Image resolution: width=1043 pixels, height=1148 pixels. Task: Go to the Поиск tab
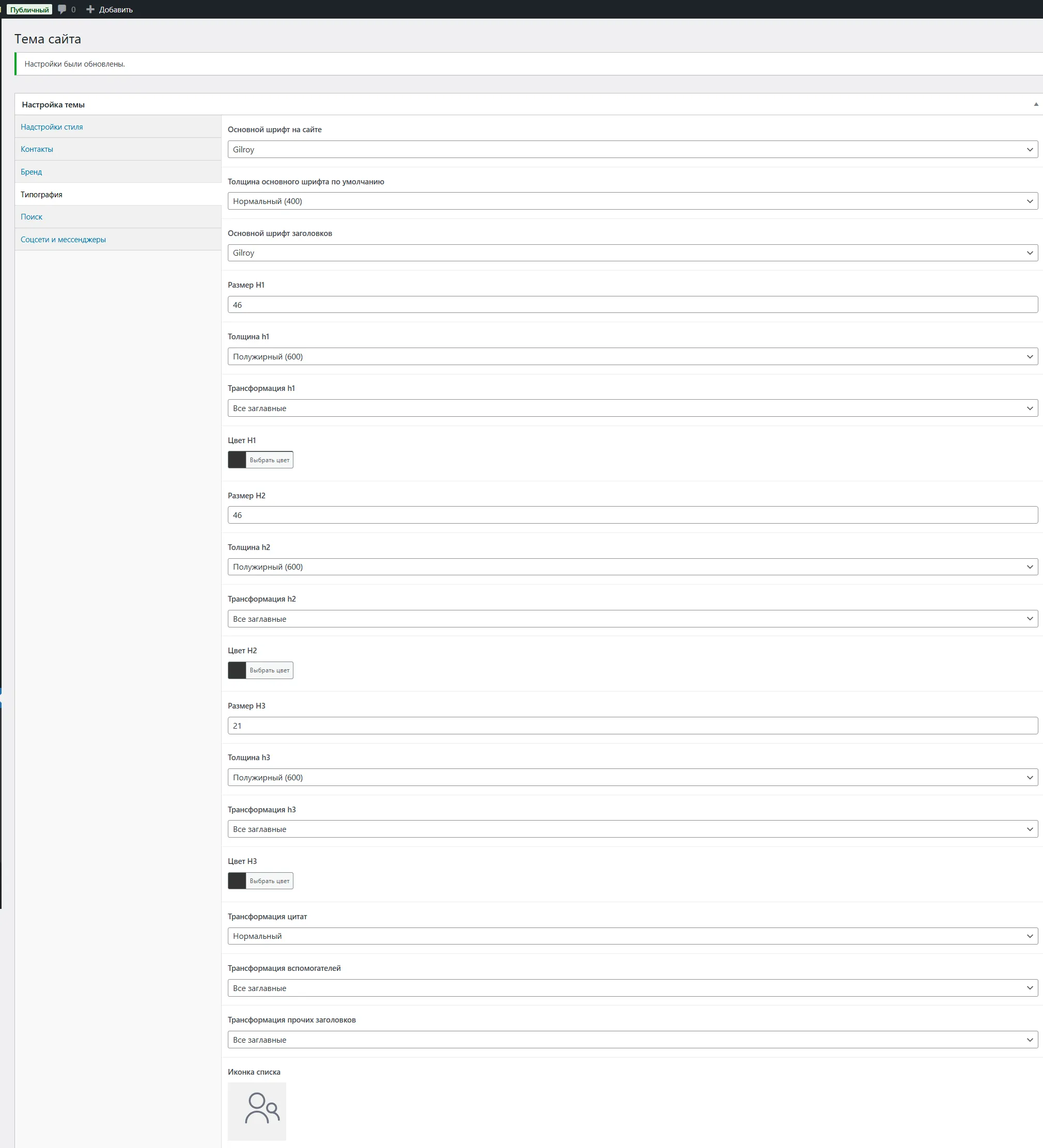click(32, 217)
